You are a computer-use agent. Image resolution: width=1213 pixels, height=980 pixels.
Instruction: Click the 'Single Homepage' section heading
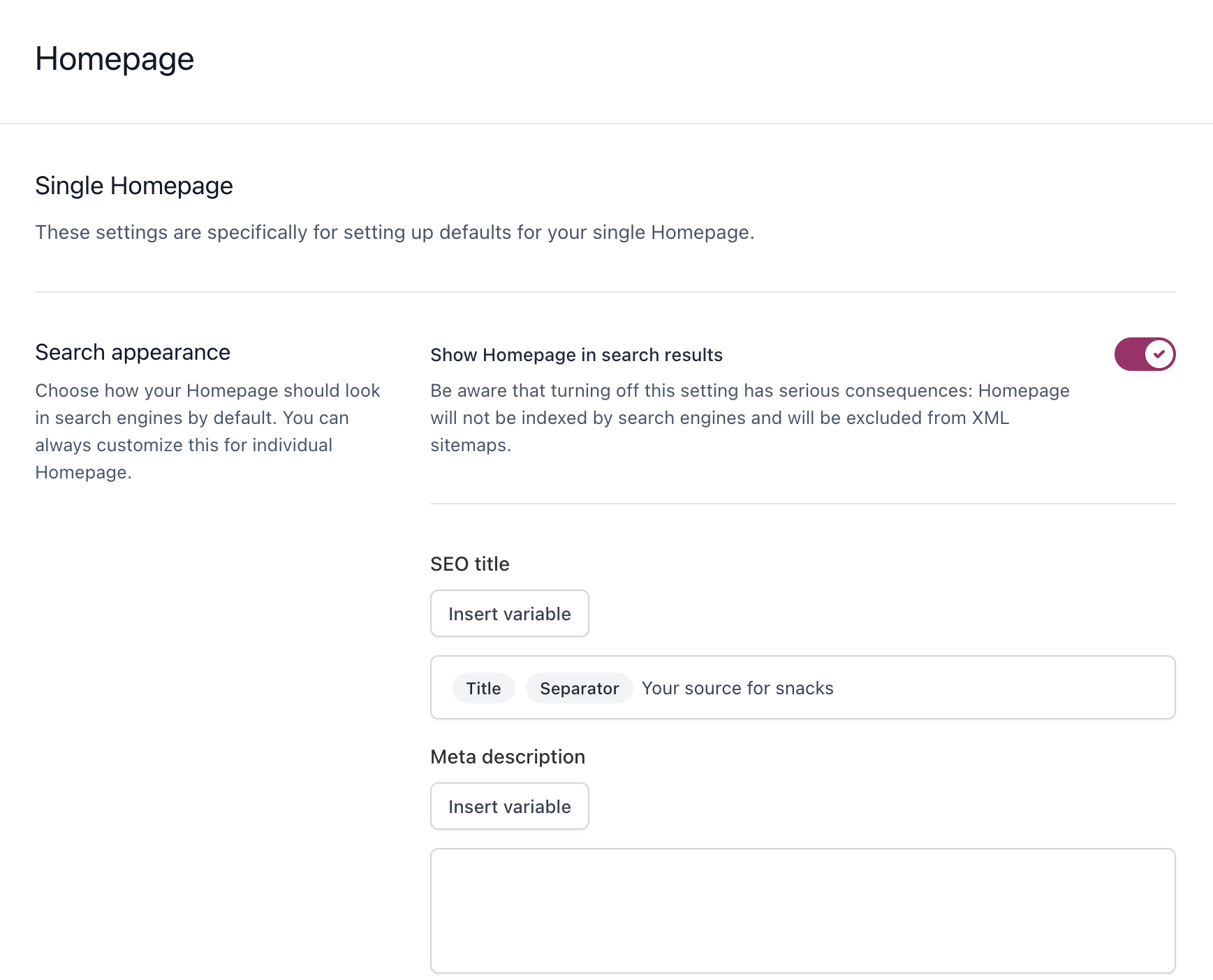coord(134,186)
